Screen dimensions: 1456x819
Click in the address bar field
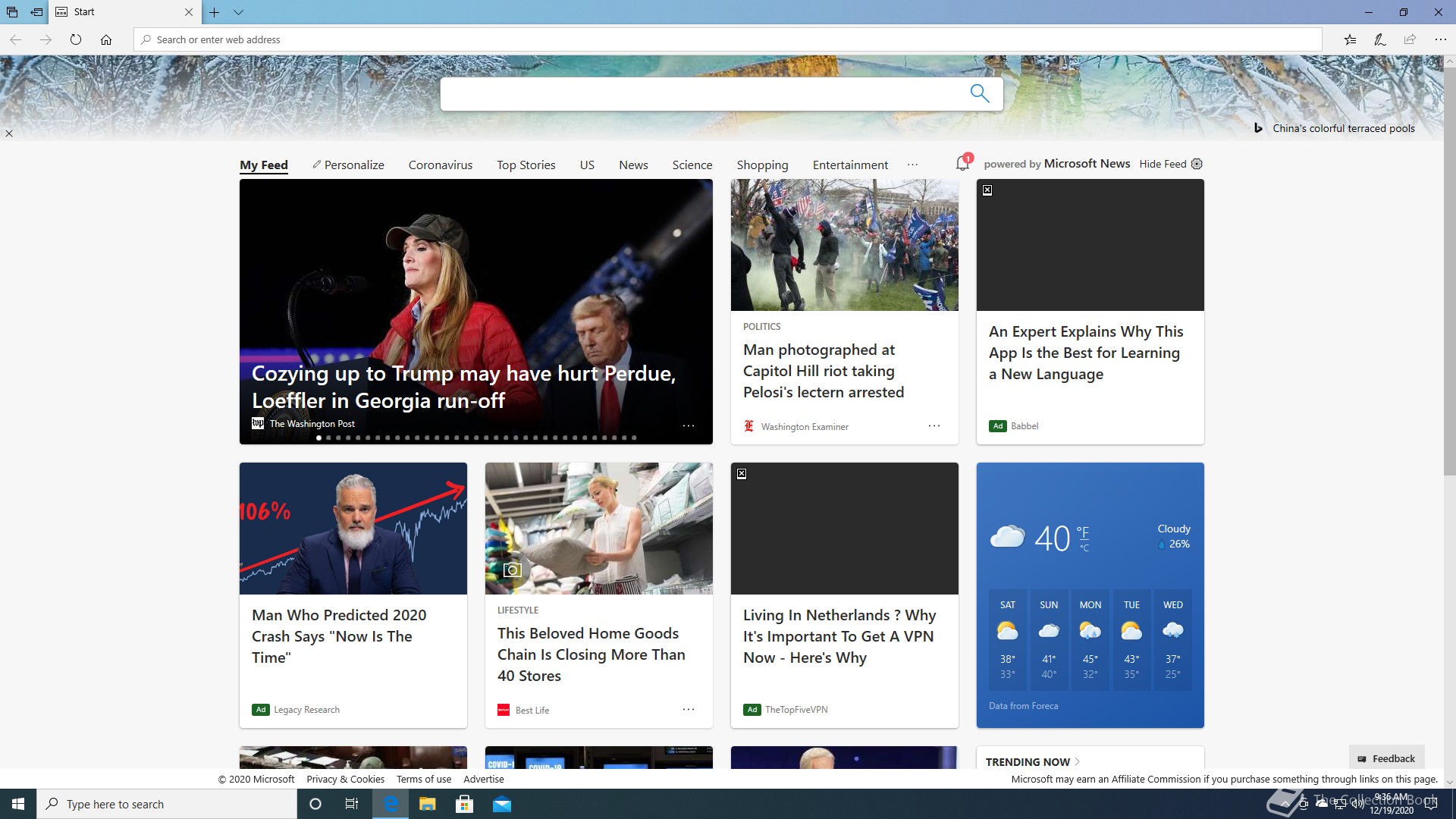[x=728, y=39]
